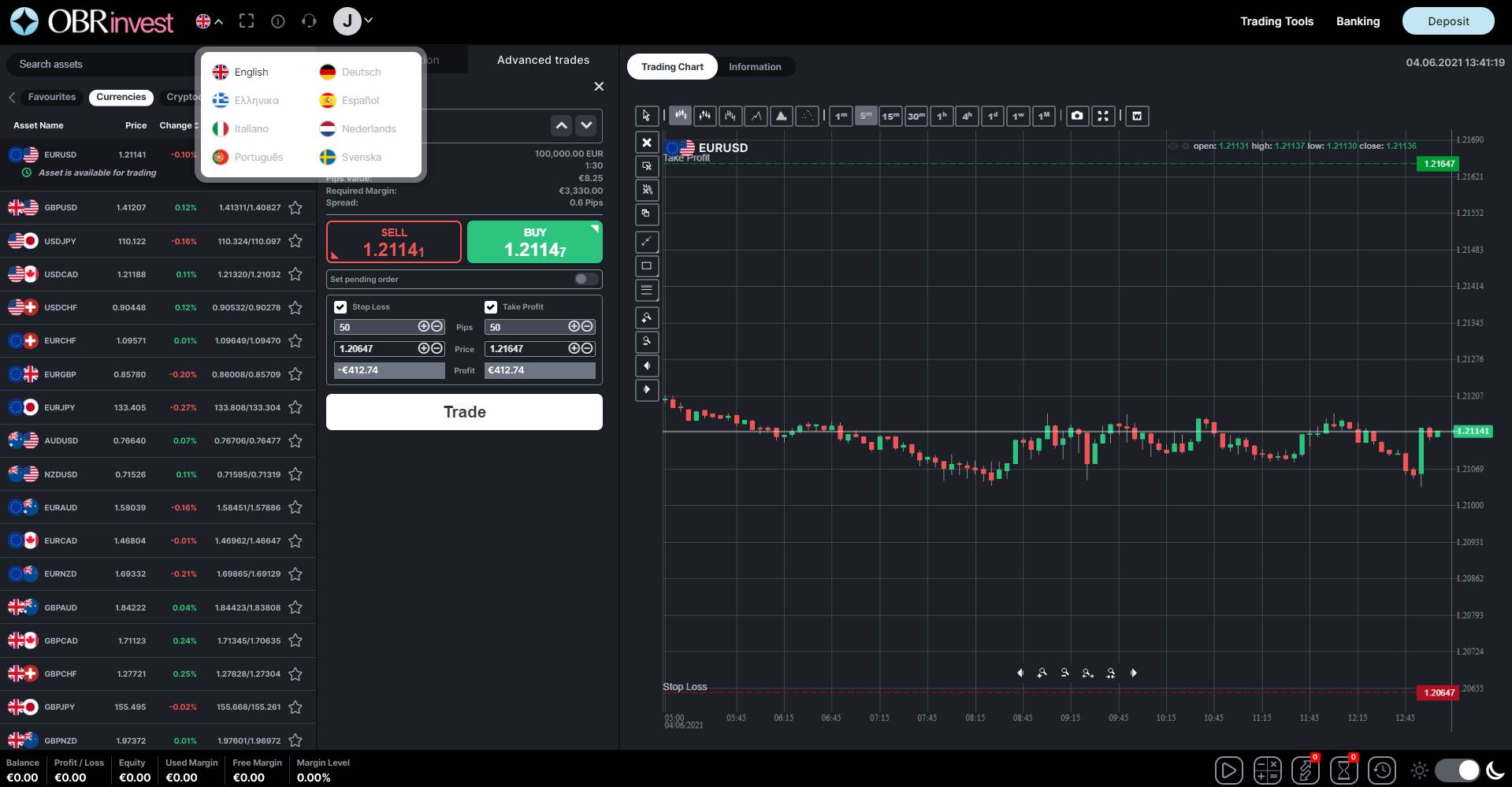Take a chart screenshot with the camera icon
1512x787 pixels.
click(1077, 116)
